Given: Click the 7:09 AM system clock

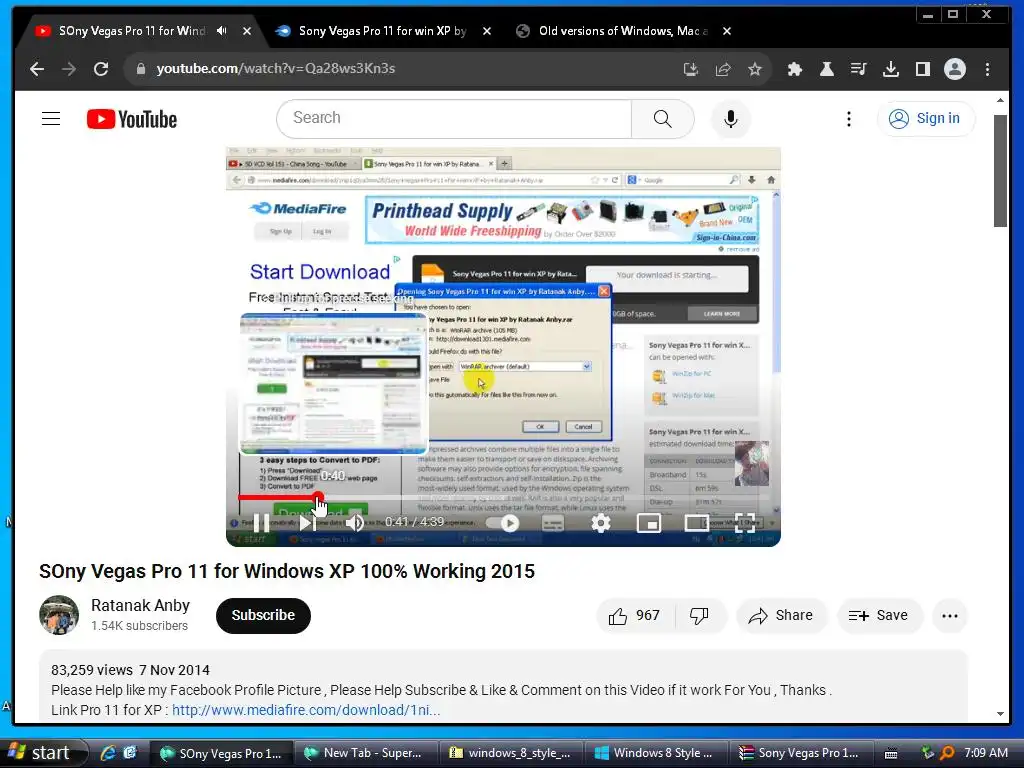Looking at the screenshot, I should 985,753.
